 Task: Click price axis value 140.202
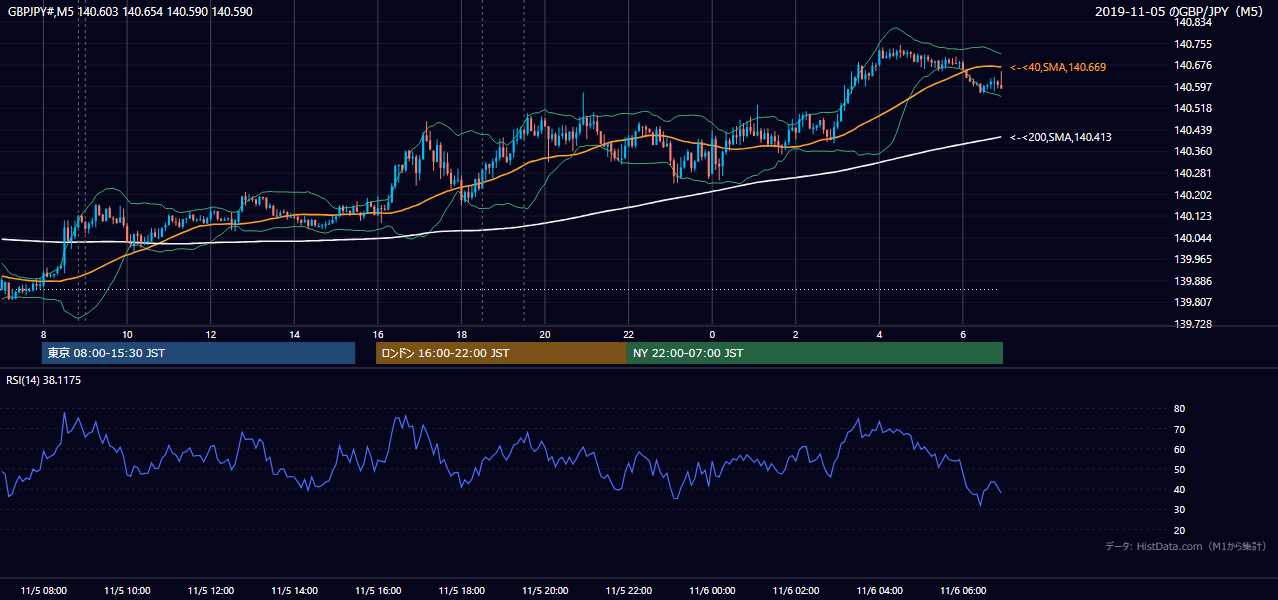[x=1192, y=195]
